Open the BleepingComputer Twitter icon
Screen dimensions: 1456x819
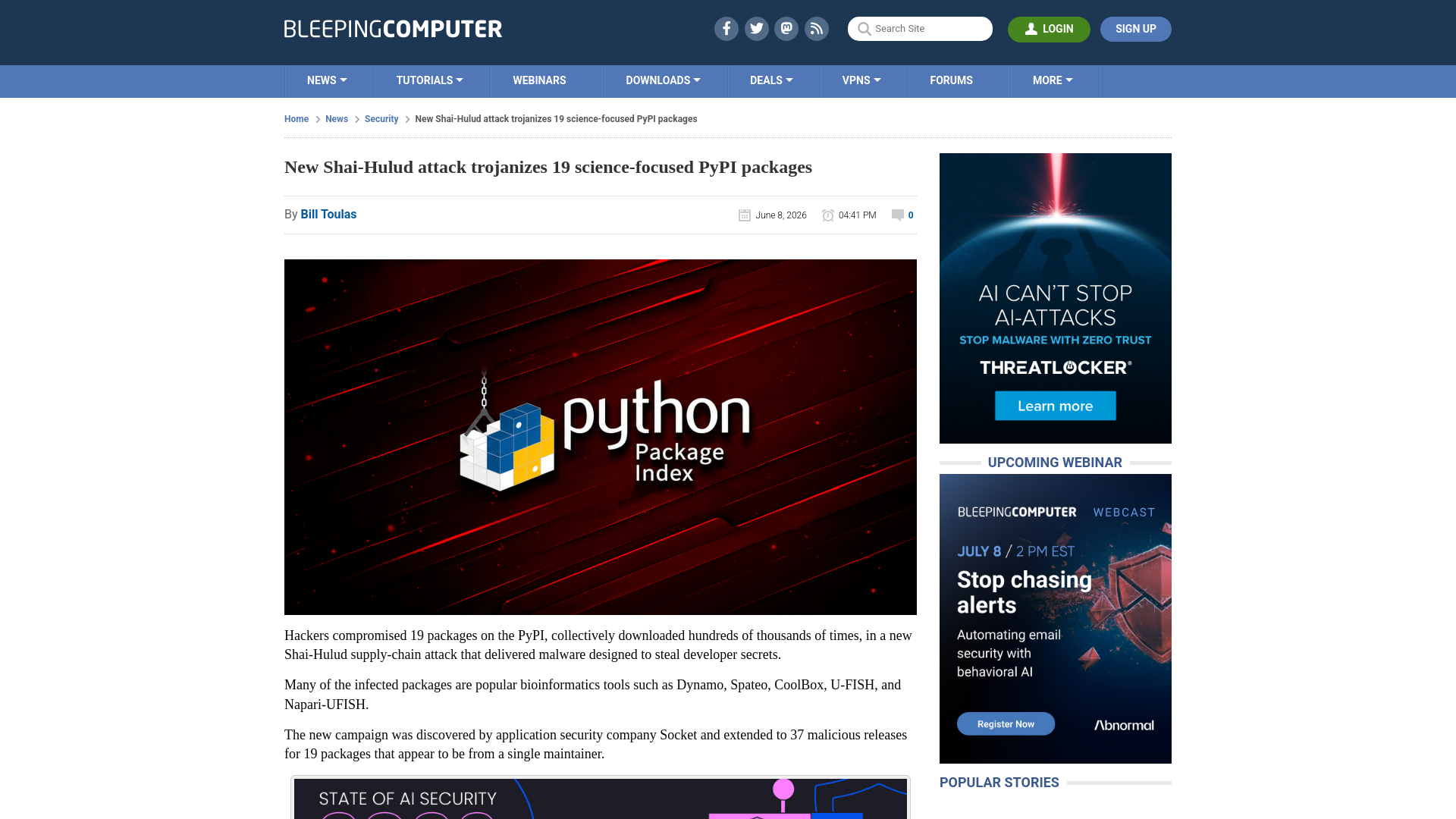(756, 29)
